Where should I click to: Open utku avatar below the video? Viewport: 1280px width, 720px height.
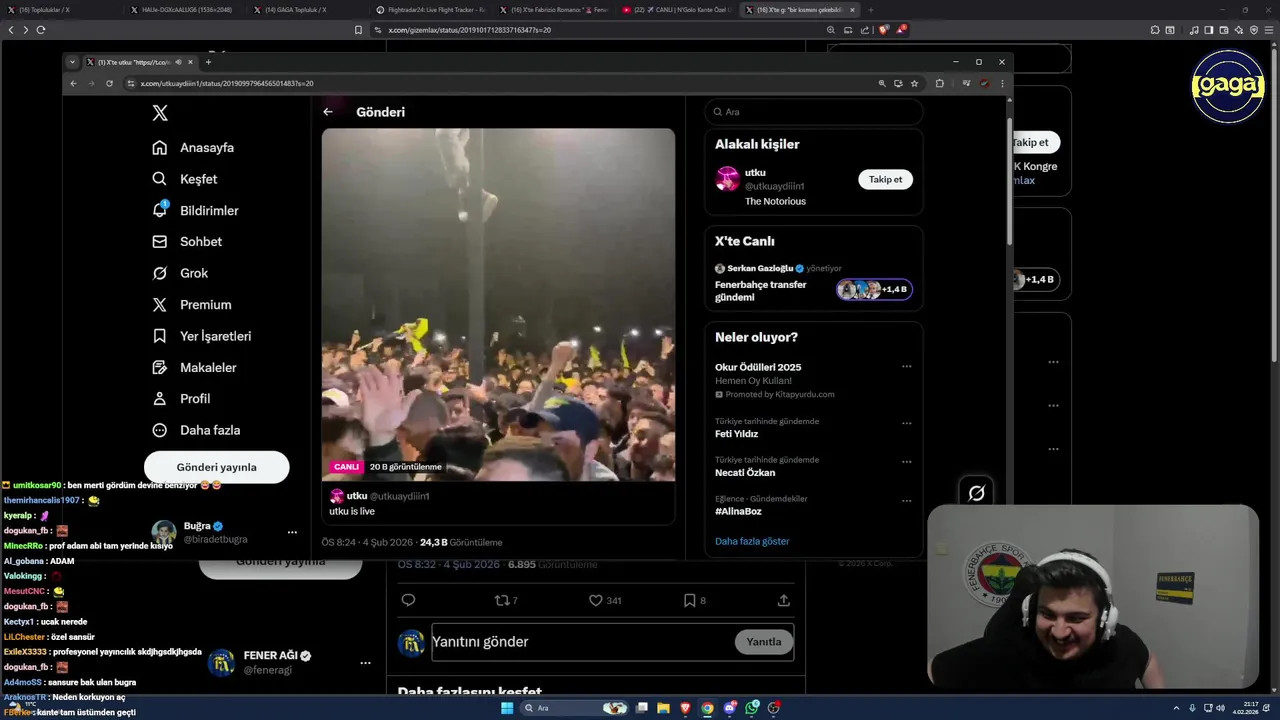337,496
